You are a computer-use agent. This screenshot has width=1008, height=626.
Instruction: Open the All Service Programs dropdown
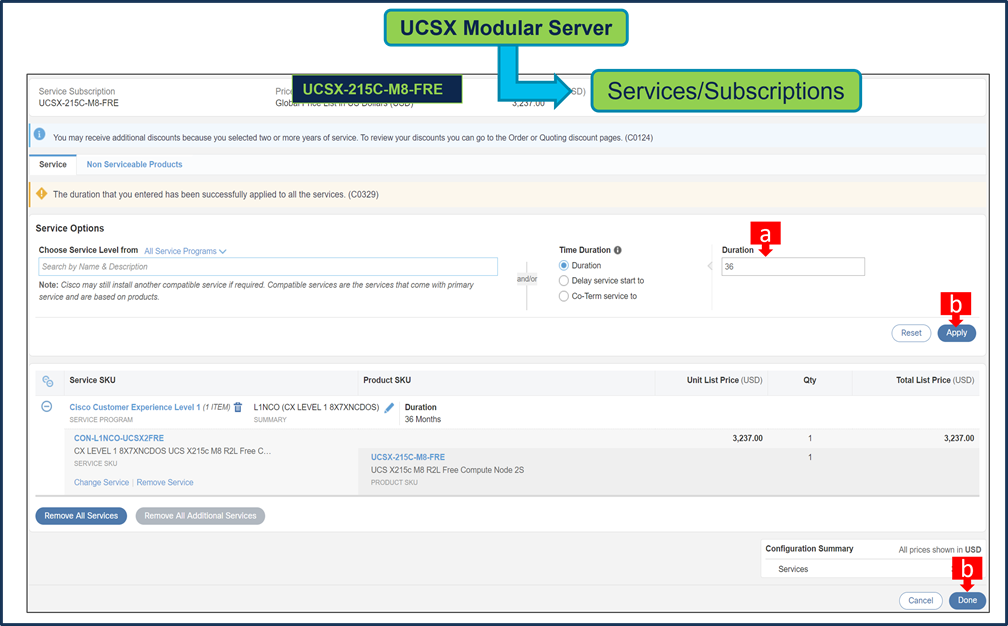[185, 251]
